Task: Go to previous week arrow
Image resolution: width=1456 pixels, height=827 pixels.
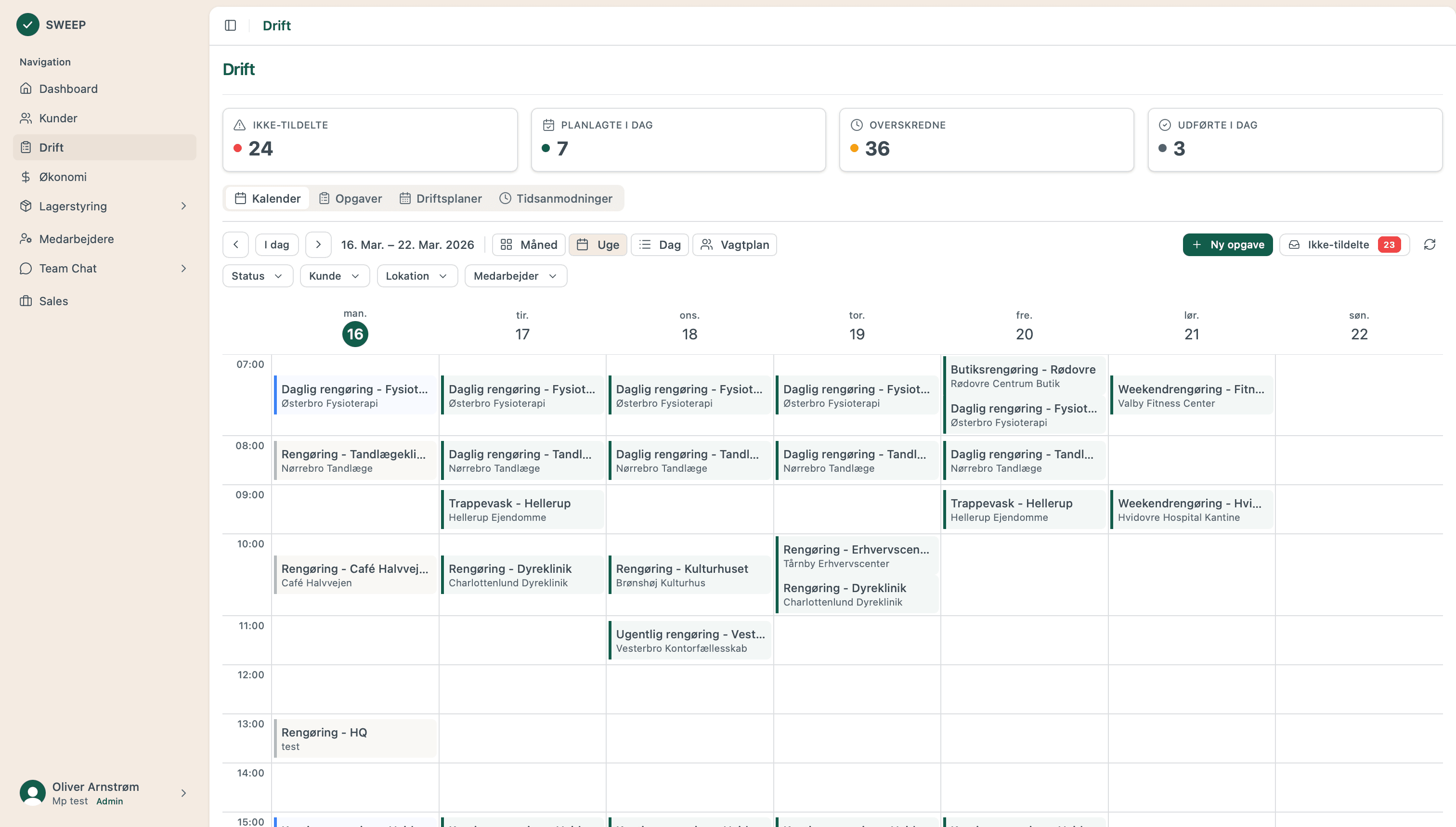Action: 236,245
